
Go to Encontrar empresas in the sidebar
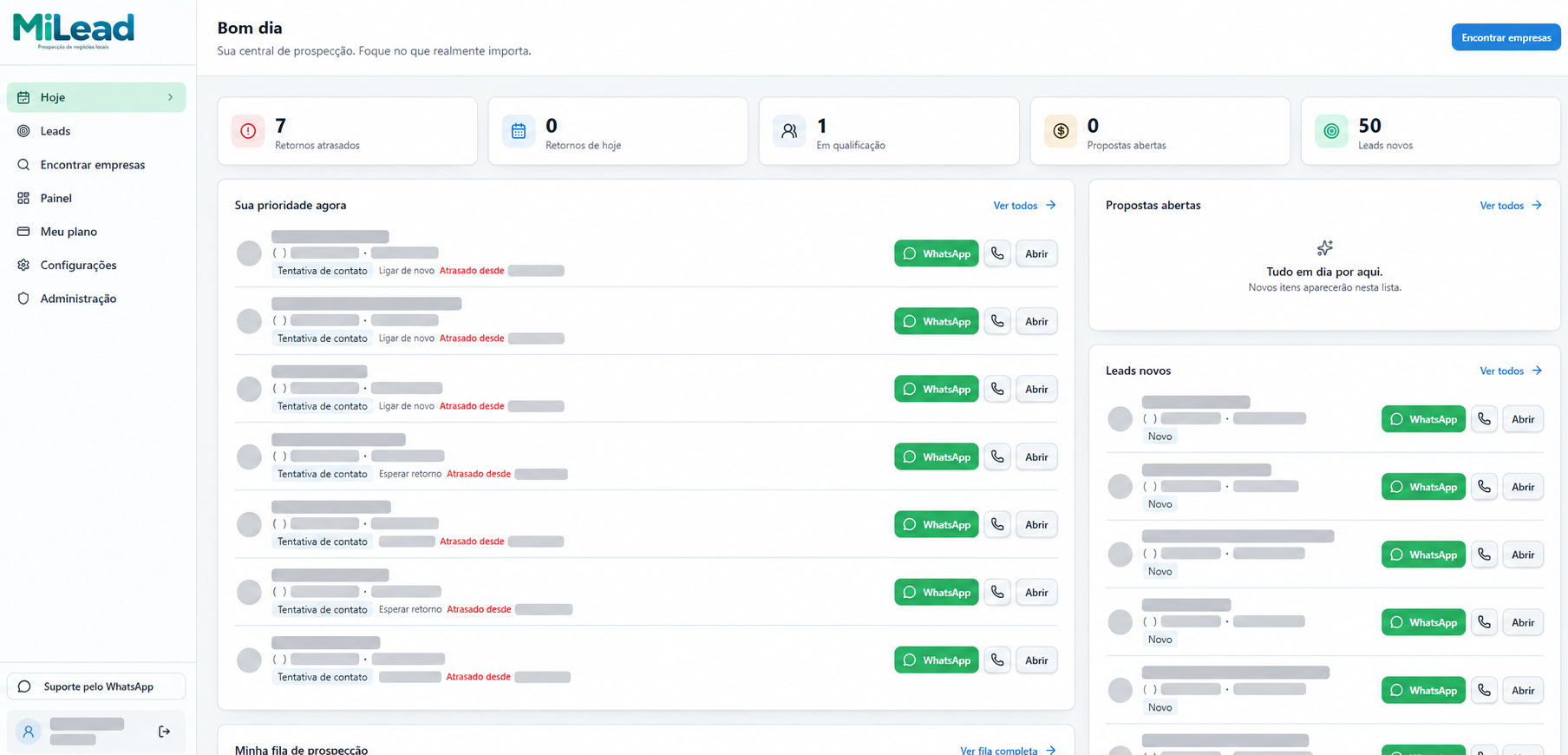click(96, 165)
